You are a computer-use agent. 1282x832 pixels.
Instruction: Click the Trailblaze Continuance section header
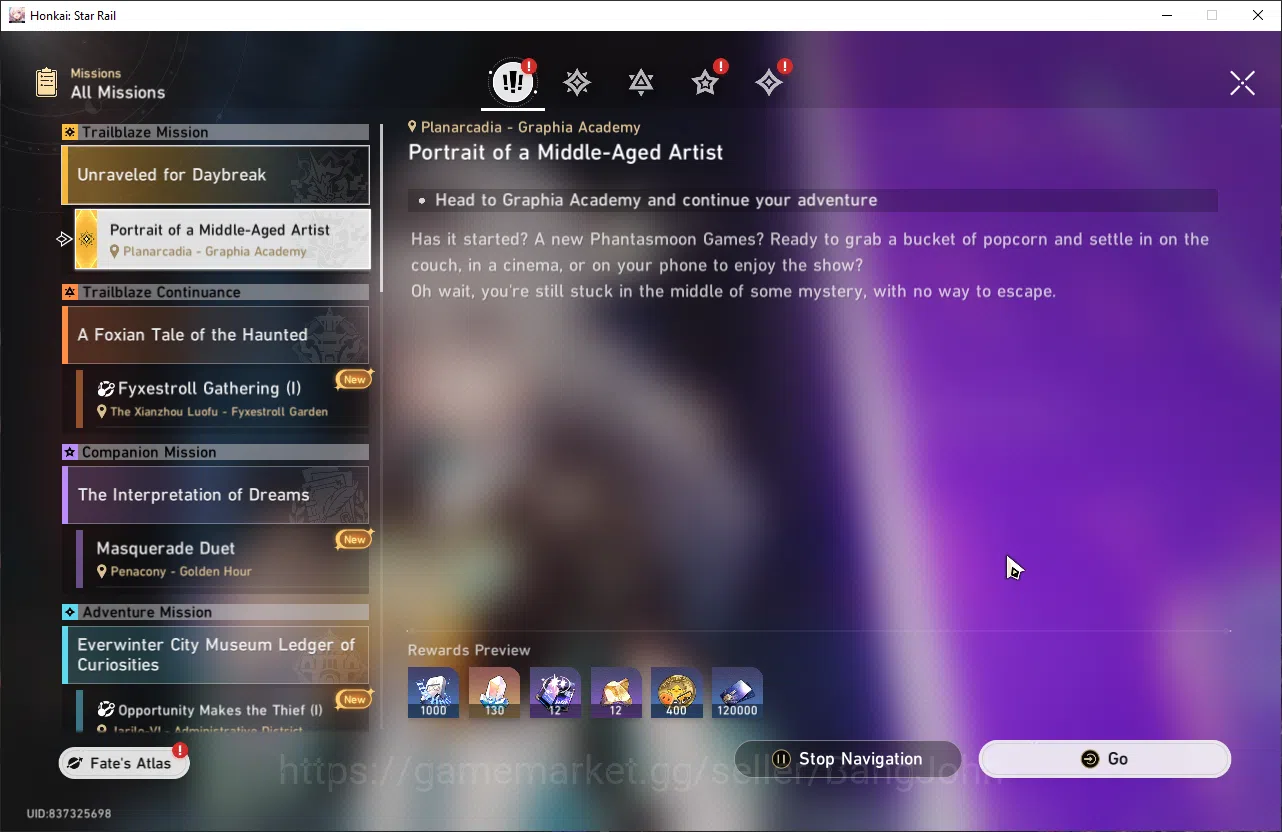pos(215,292)
